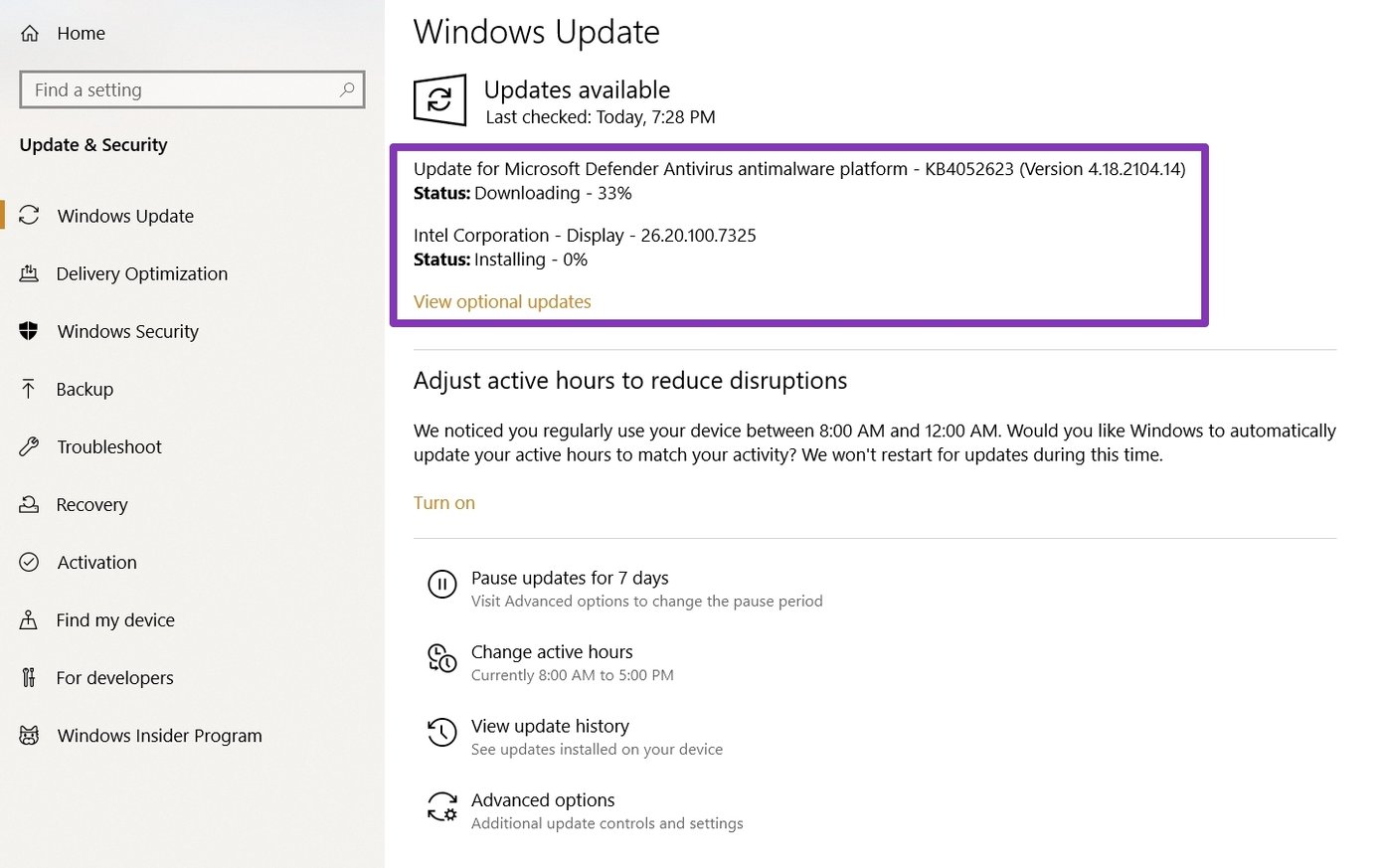This screenshot has height=868, width=1384.
Task: Click the For developers tools icon
Action: [x=29, y=677]
